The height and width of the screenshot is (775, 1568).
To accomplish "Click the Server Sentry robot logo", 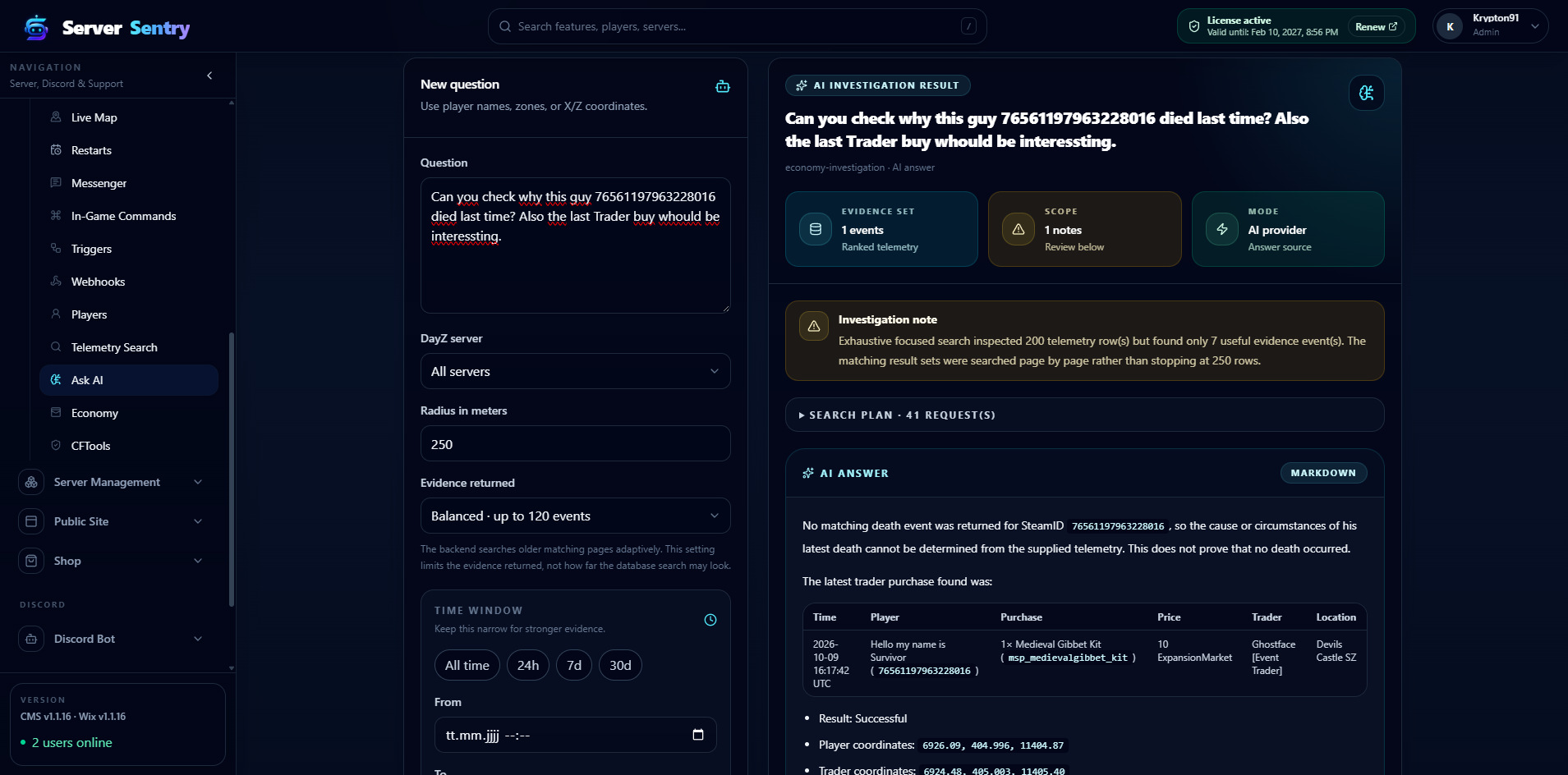I will point(36,28).
